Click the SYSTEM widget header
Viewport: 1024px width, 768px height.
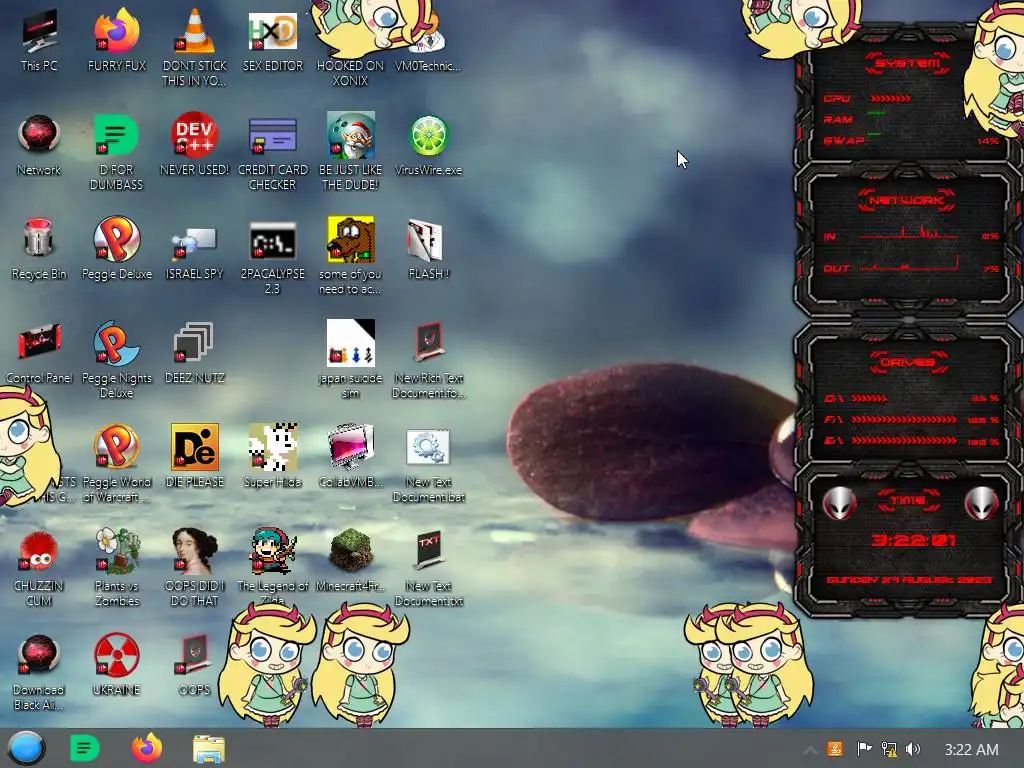(907, 63)
